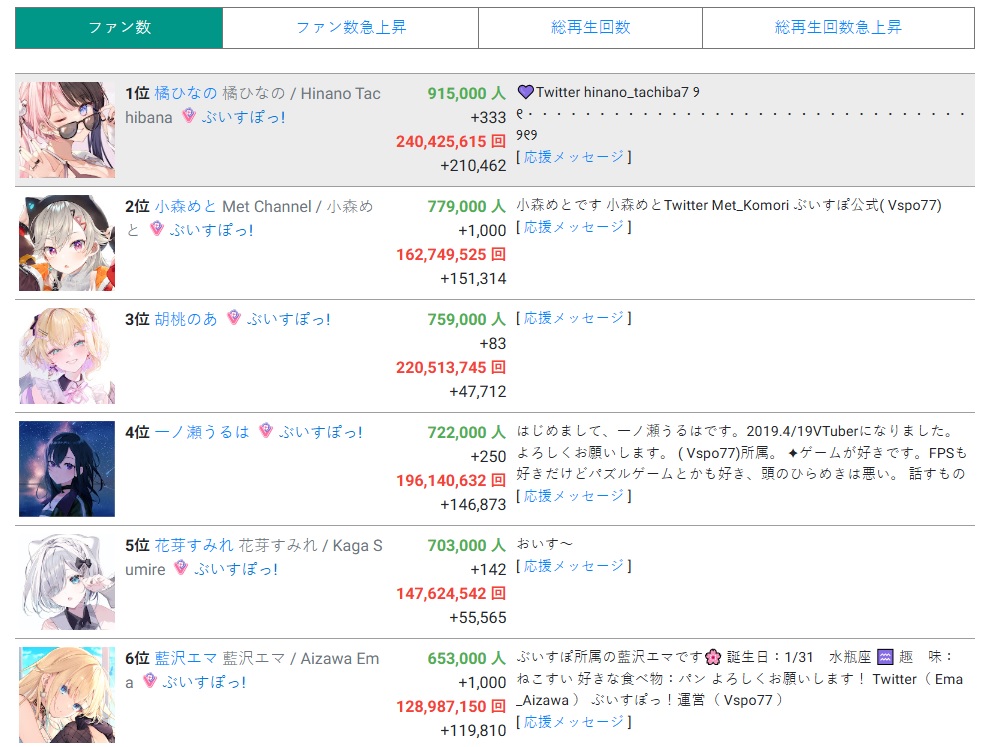Switch to the 総再生回数急上昇 tab
The width and height of the screenshot is (995, 747).
[x=838, y=28]
